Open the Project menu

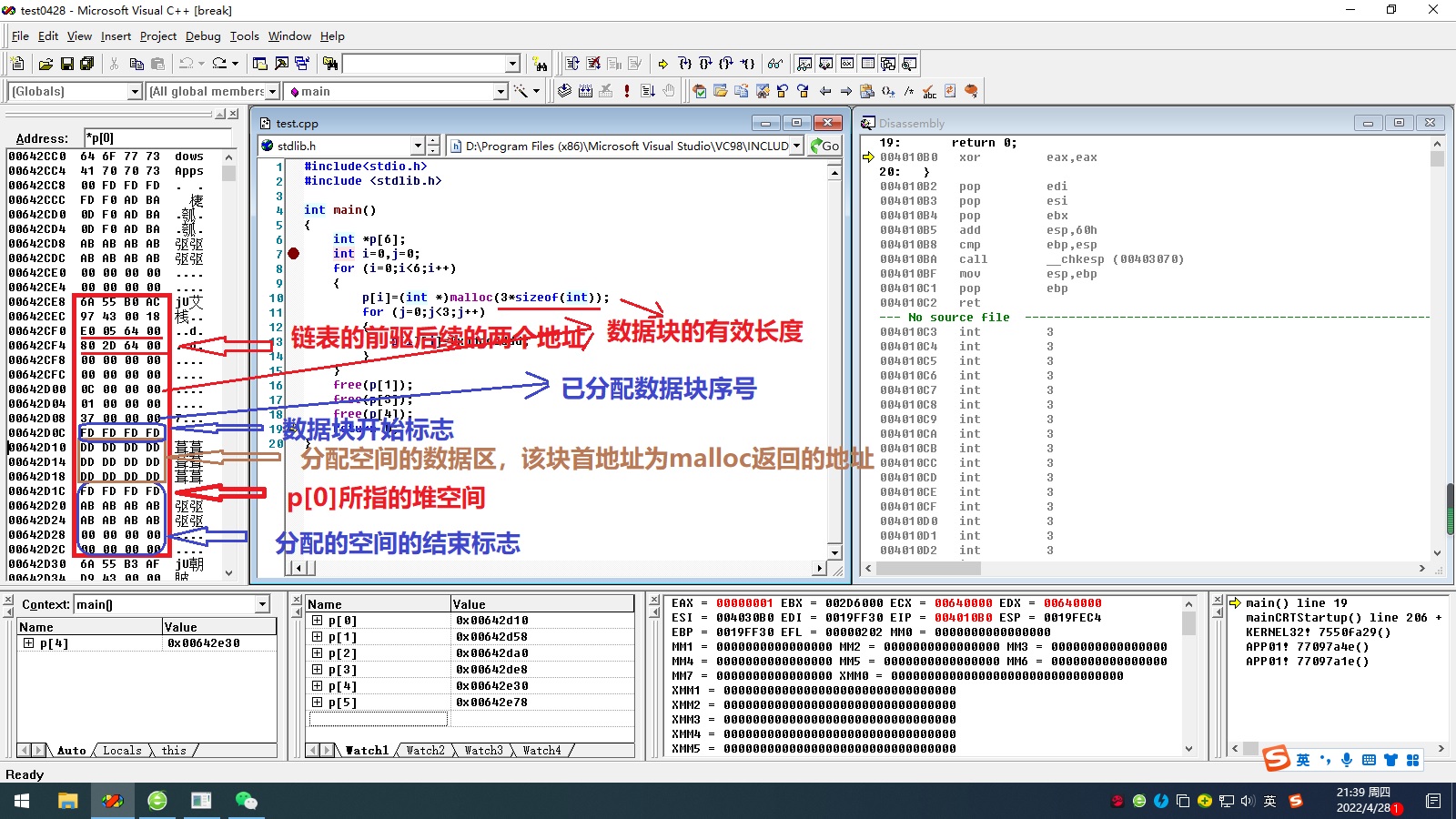click(158, 36)
